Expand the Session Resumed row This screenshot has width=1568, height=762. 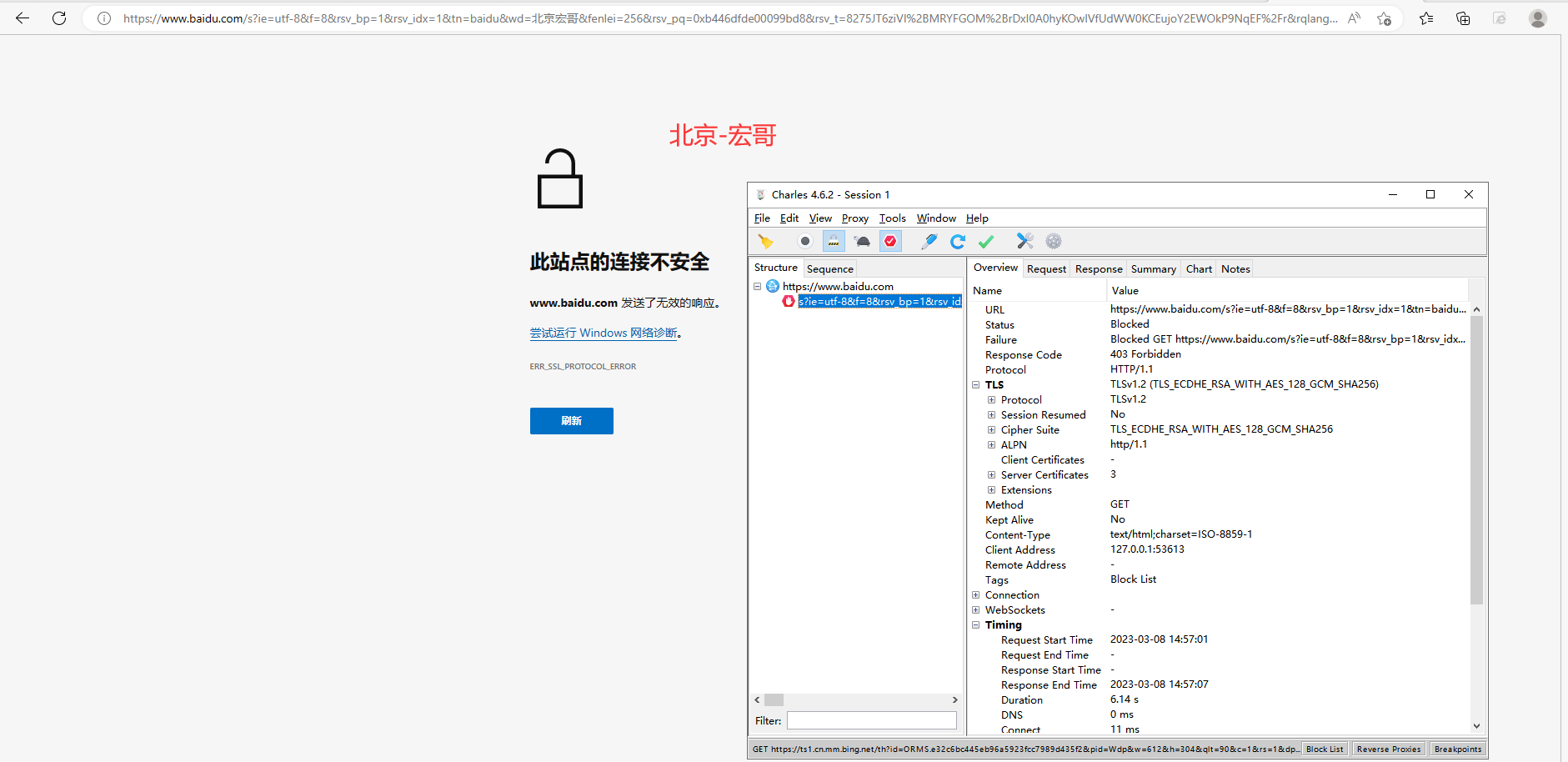tap(992, 415)
